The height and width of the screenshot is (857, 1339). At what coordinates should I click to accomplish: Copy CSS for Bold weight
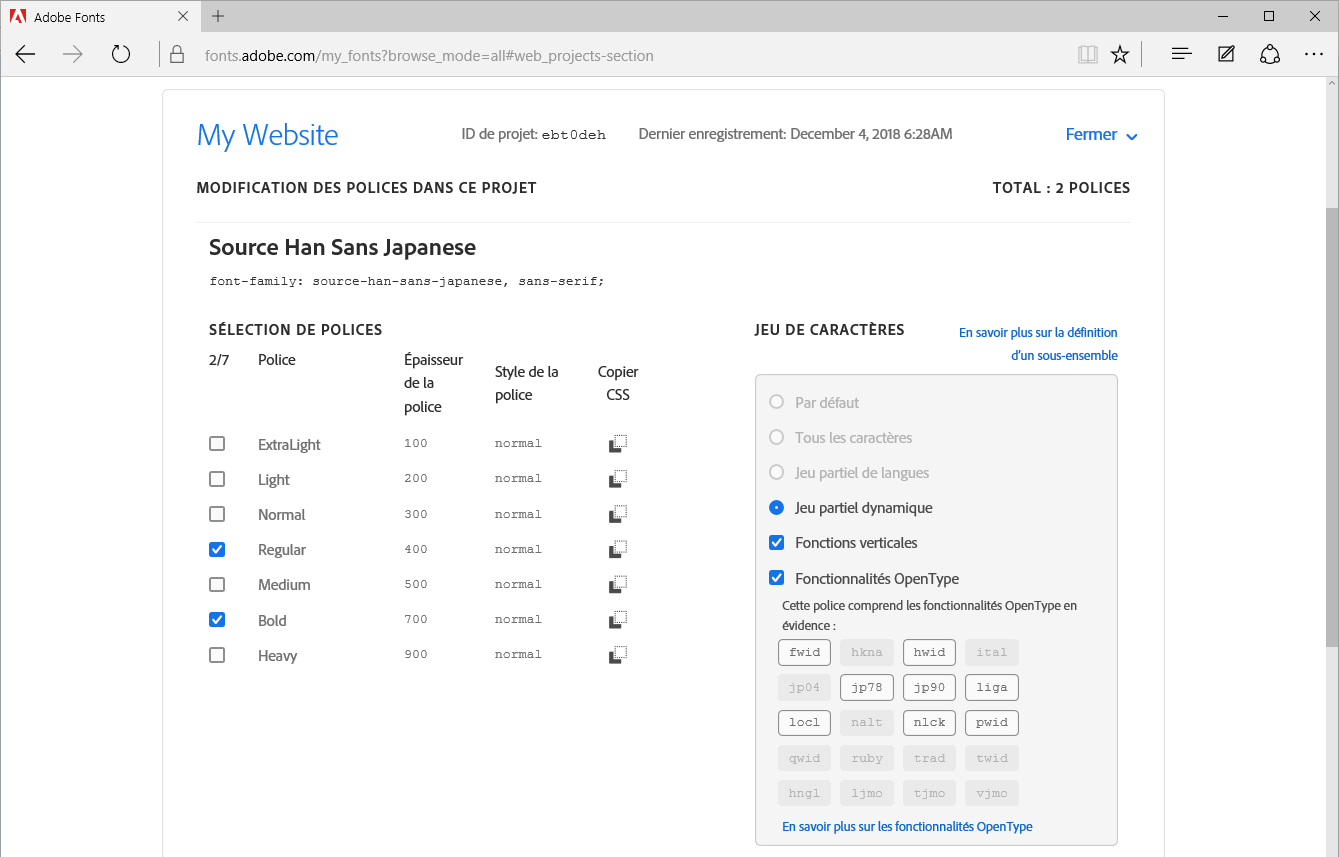[618, 619]
